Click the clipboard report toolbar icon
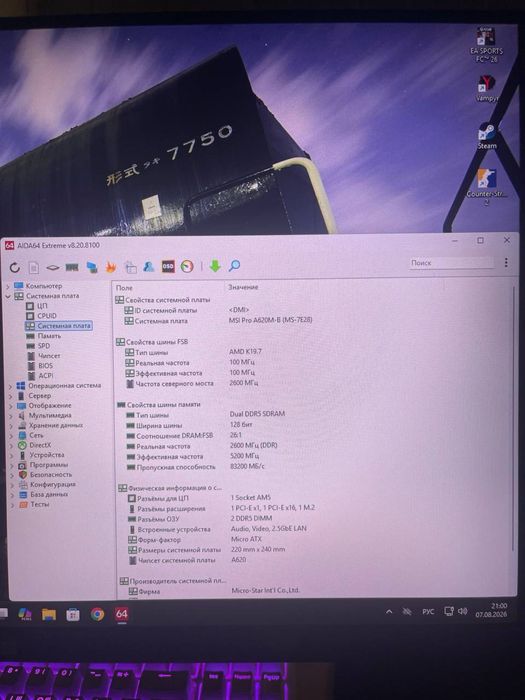 130,267
